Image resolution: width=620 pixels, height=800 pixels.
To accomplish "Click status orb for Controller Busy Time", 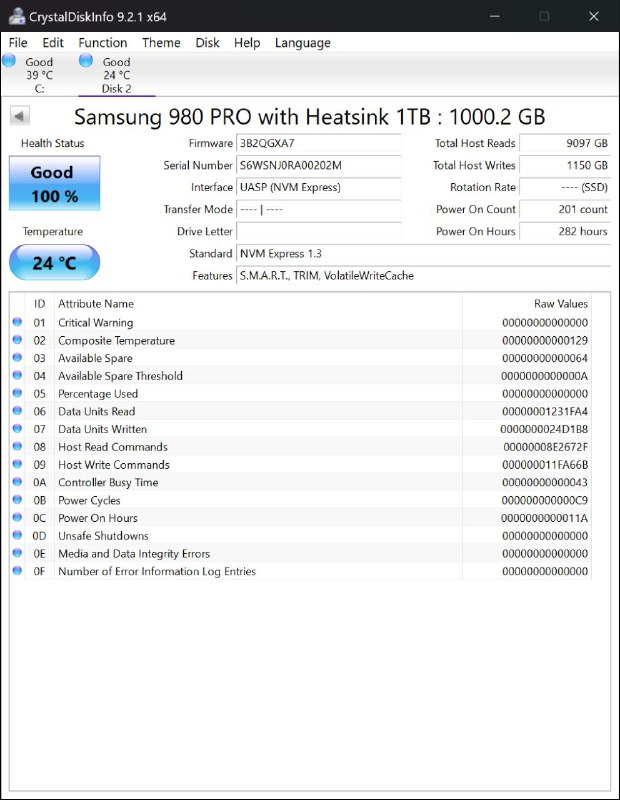I will pyautogui.click(x=17, y=482).
